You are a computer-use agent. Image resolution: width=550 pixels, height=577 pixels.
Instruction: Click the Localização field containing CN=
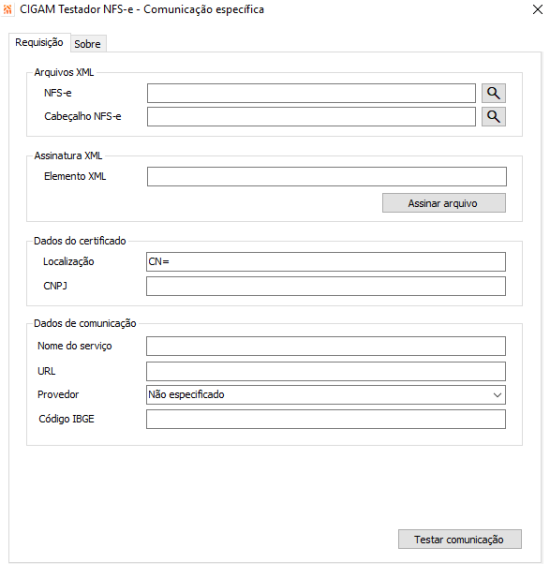326,262
